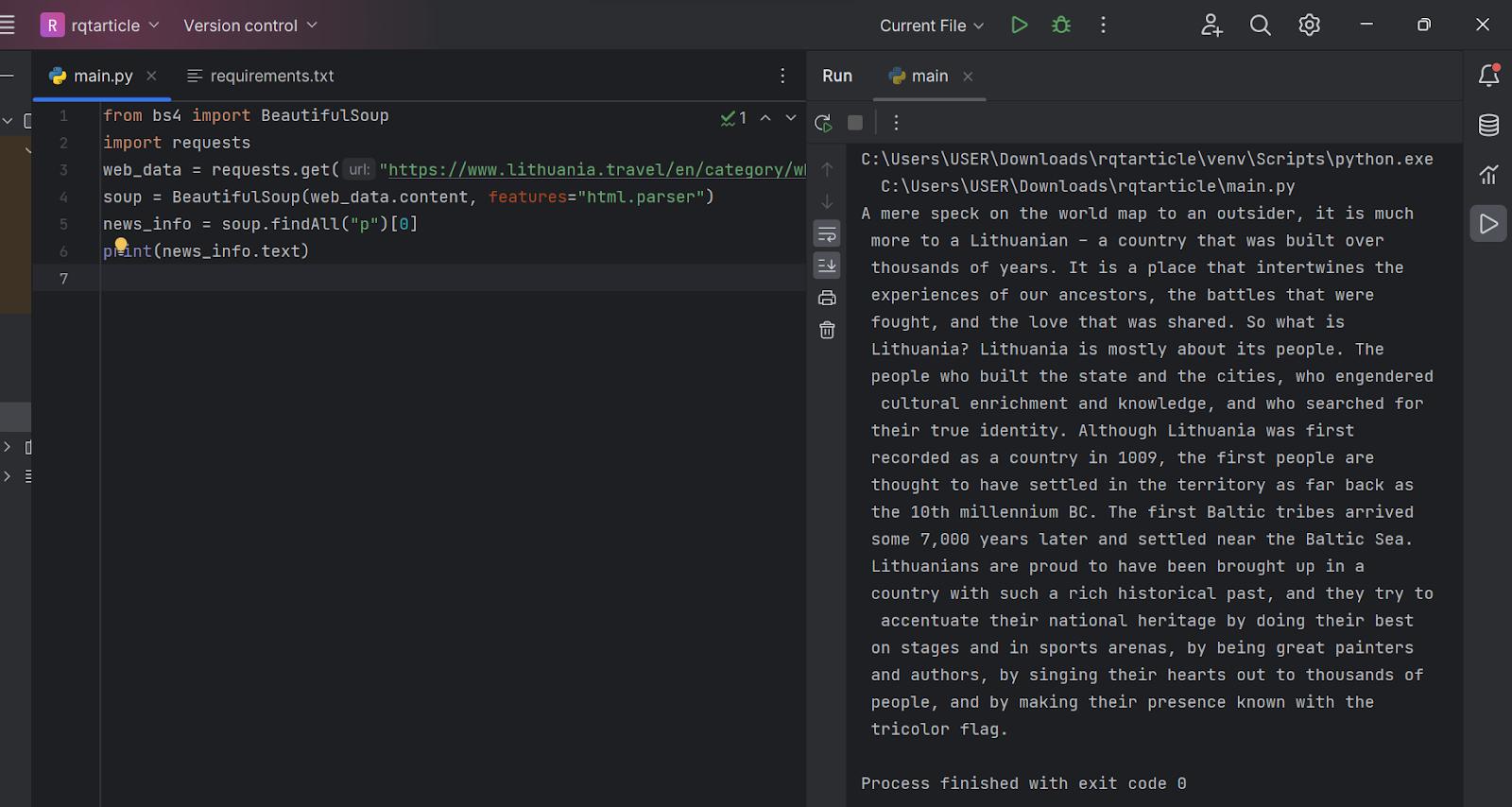1512x807 pixels.
Task: Toggle soft-wrap in the console
Action: [x=827, y=234]
